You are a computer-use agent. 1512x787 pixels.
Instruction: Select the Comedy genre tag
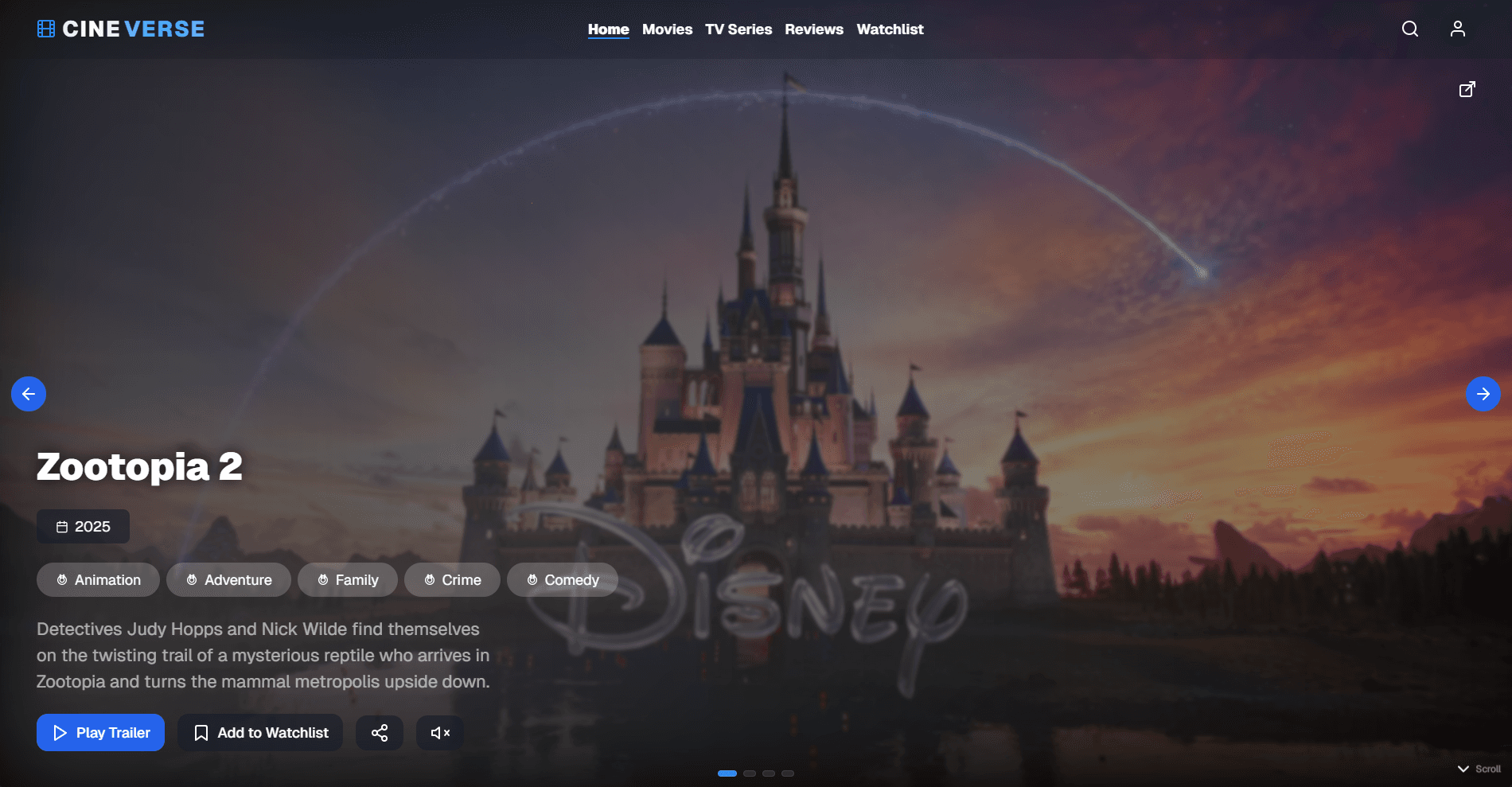pyautogui.click(x=563, y=580)
